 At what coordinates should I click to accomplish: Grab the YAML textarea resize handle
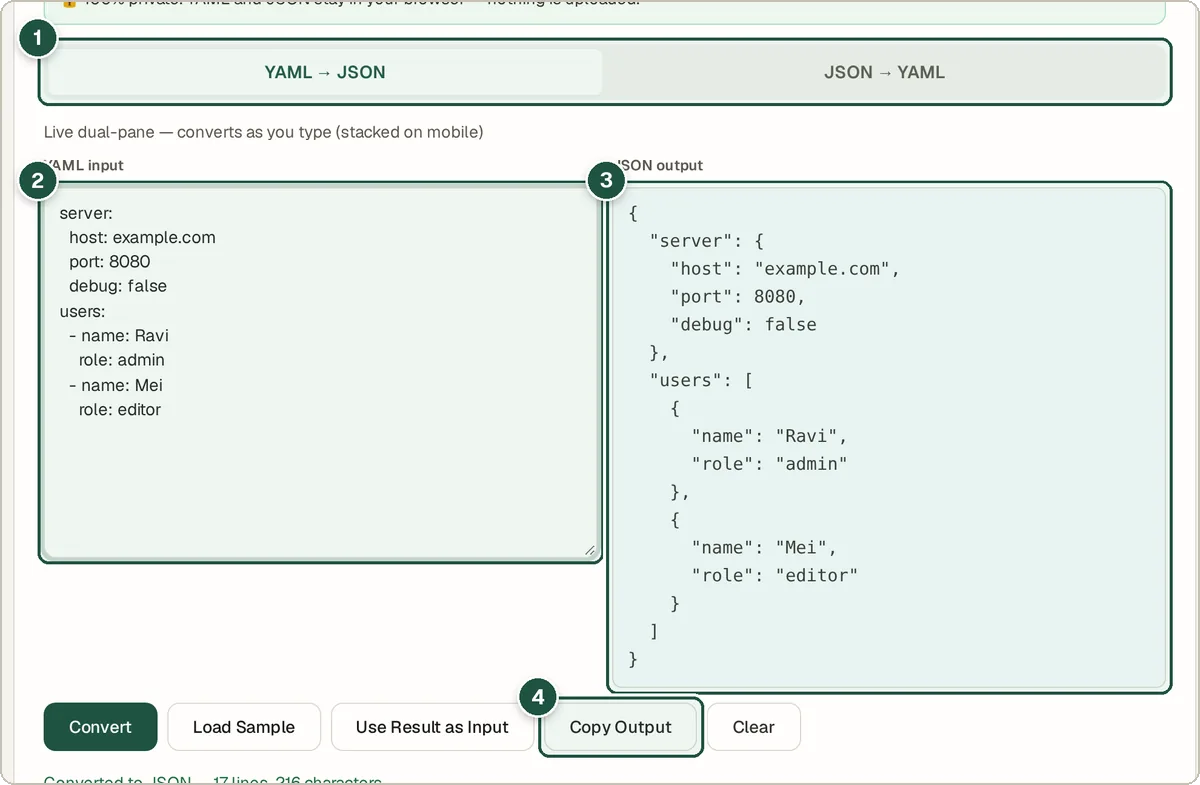pos(589,549)
